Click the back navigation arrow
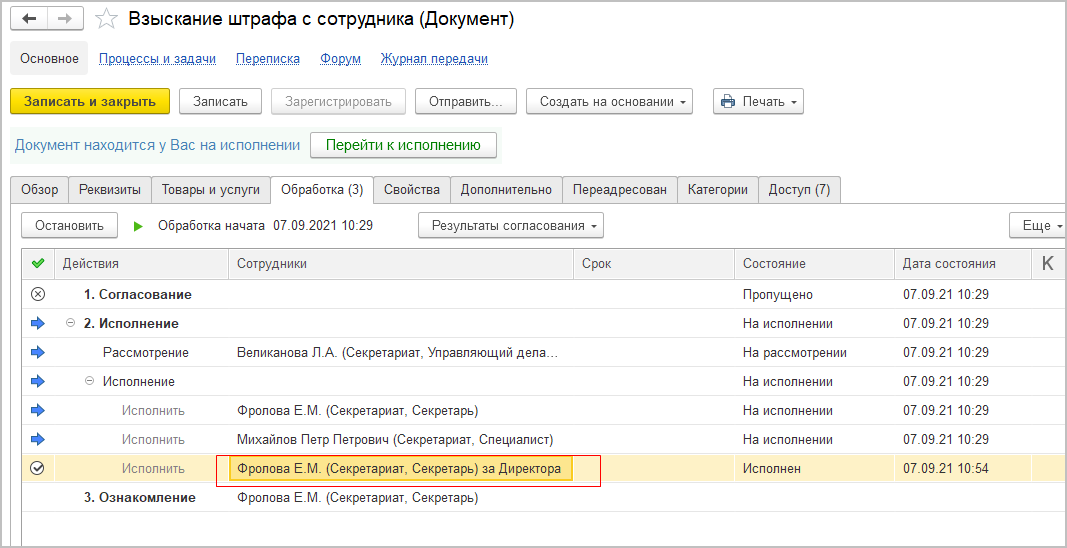 (x=30, y=19)
